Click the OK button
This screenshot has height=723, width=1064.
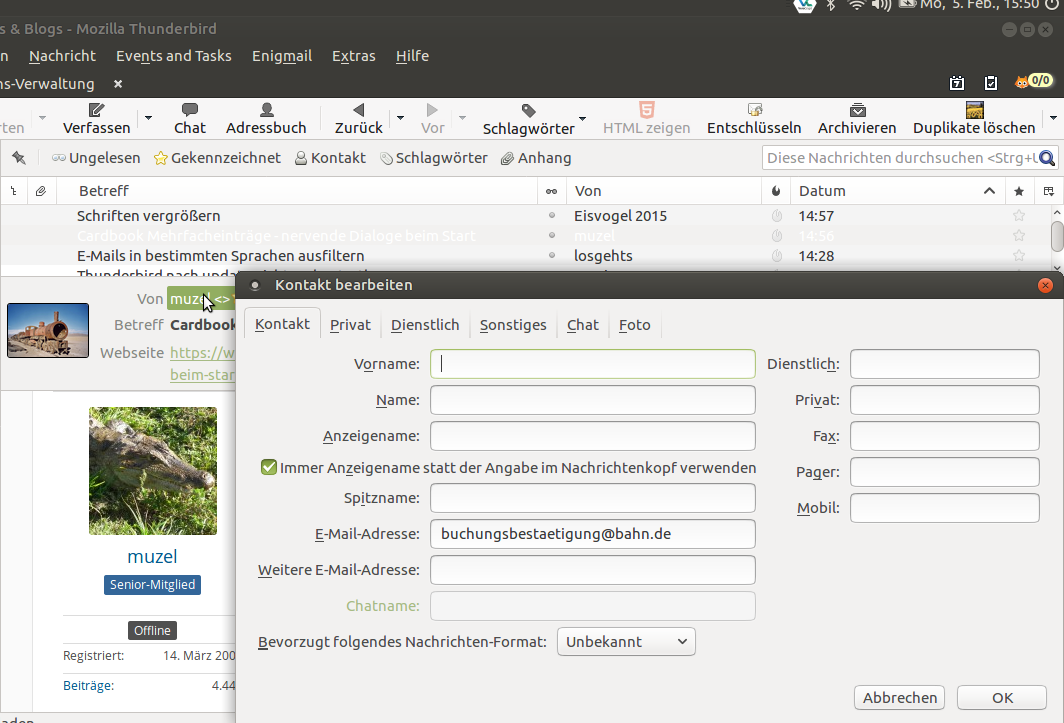[1002, 698]
